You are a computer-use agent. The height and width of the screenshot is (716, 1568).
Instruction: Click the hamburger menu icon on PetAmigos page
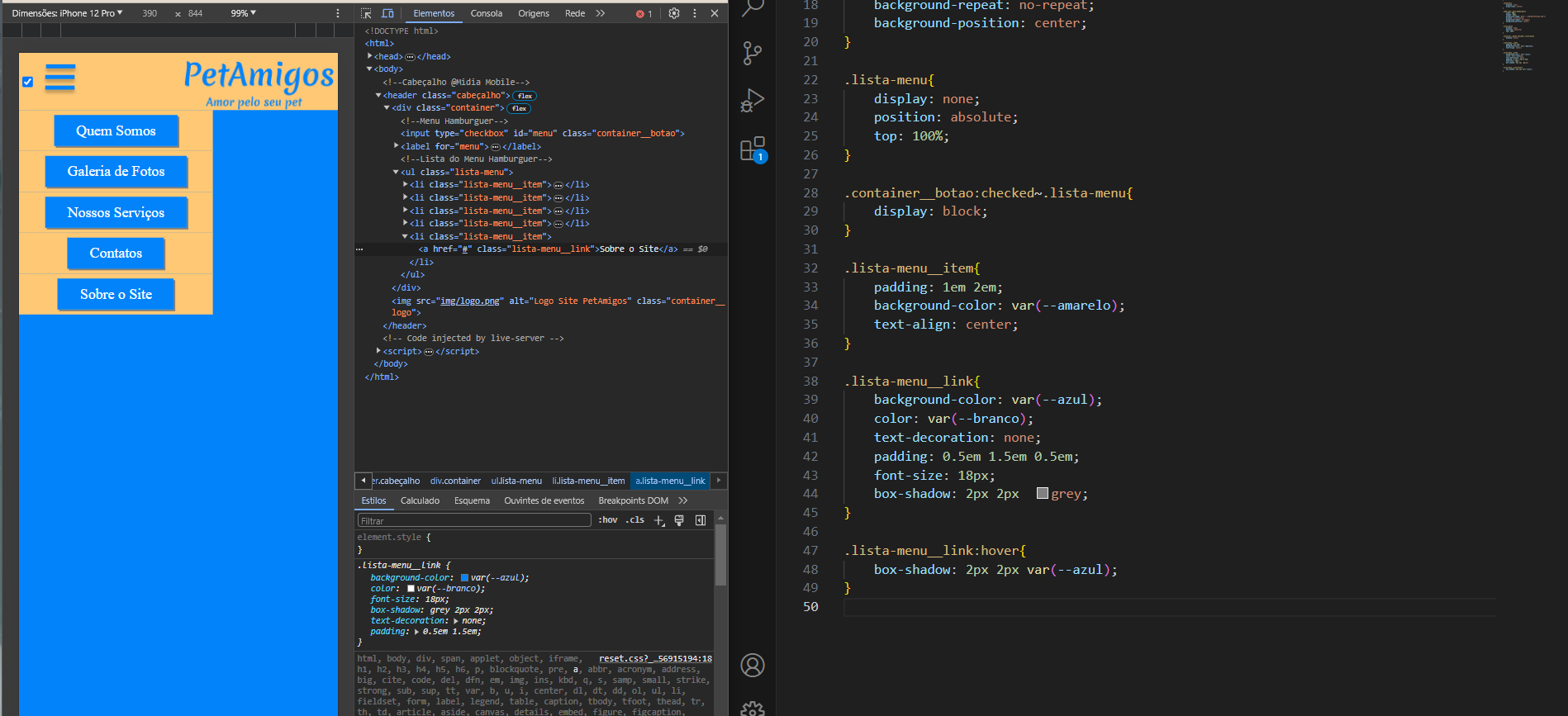point(60,77)
